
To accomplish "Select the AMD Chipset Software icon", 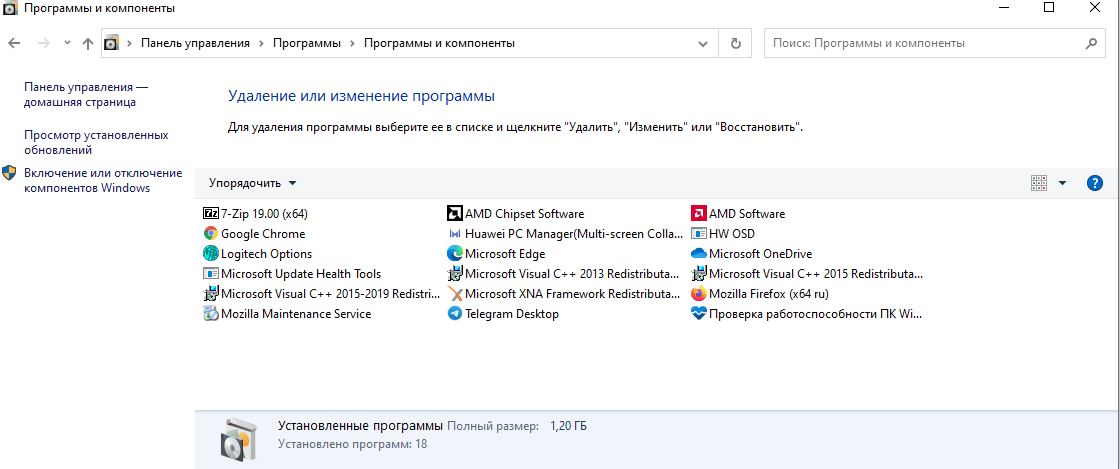I will [x=454, y=213].
